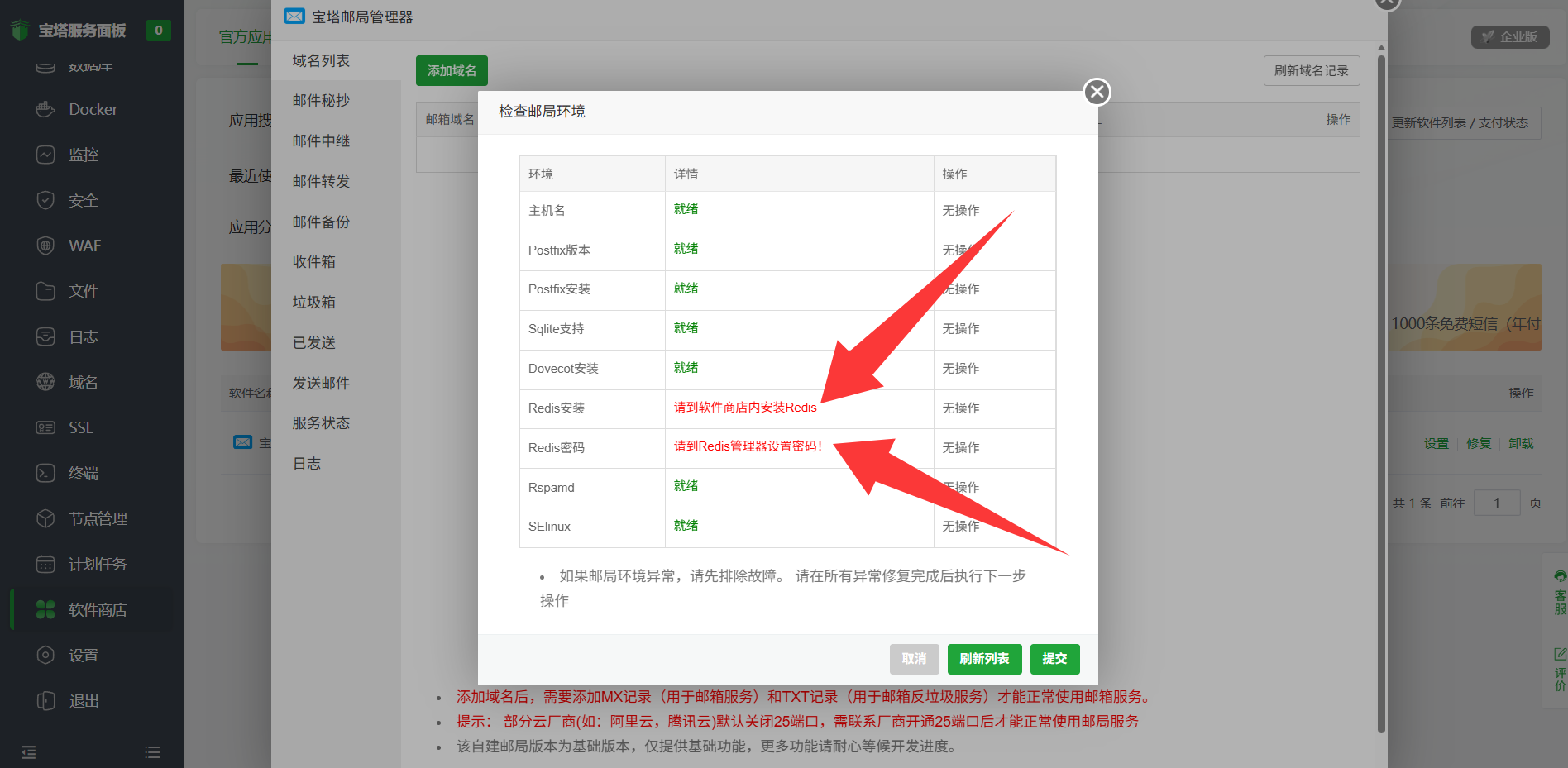Click the 安全 shield icon
Image resolution: width=1568 pixels, height=768 pixels.
[x=45, y=200]
